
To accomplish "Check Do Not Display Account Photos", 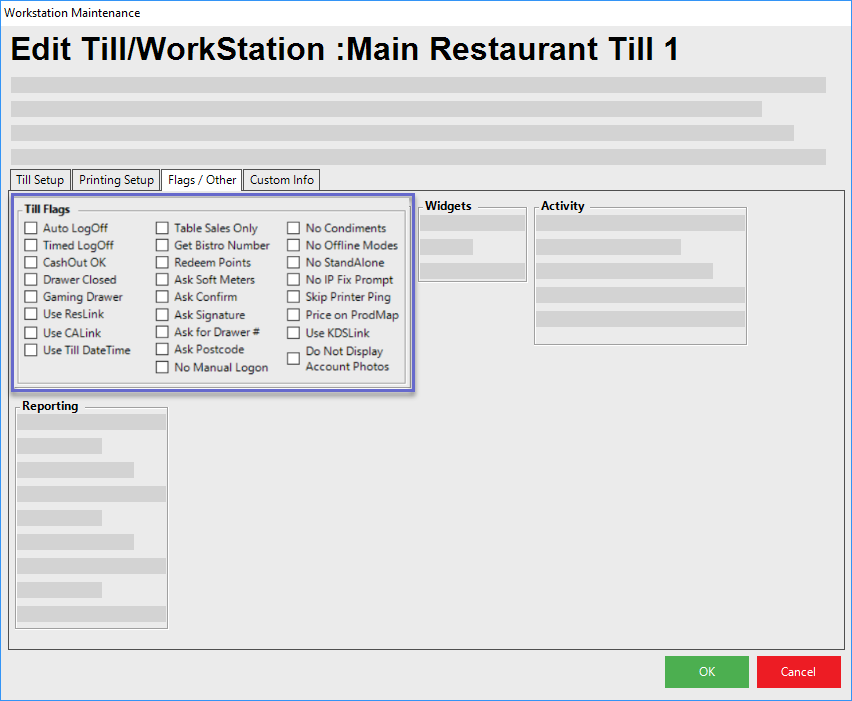I will [x=293, y=358].
